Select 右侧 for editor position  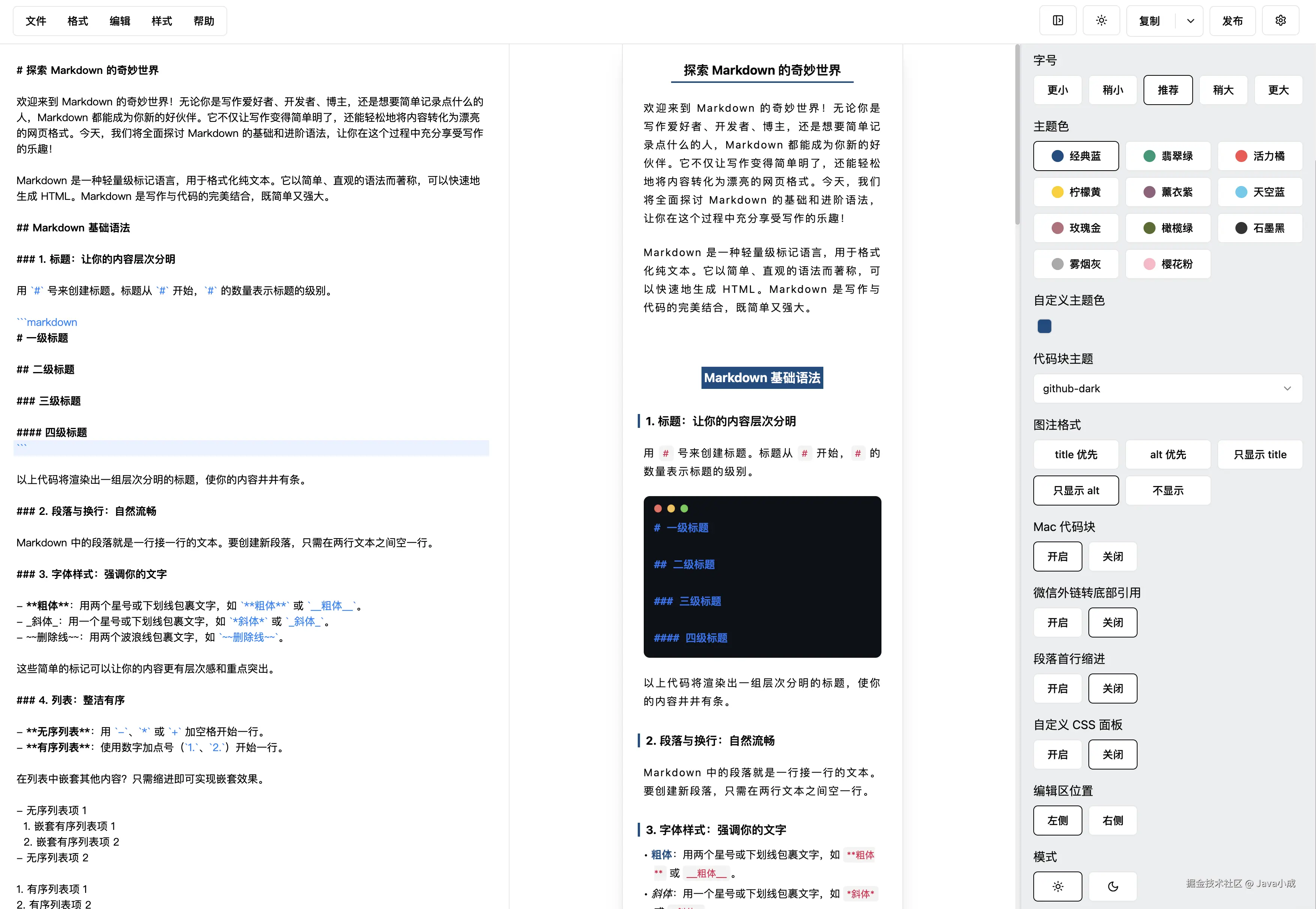tap(1112, 820)
